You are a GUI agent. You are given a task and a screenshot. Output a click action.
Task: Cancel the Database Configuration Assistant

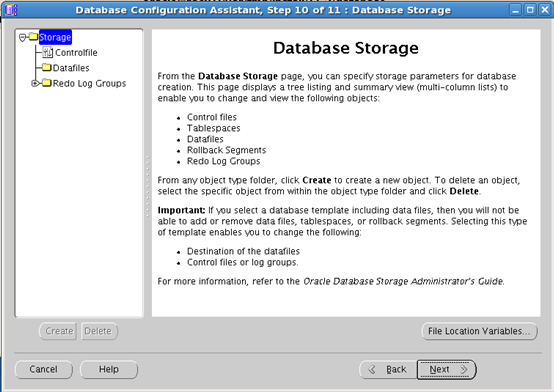43,369
